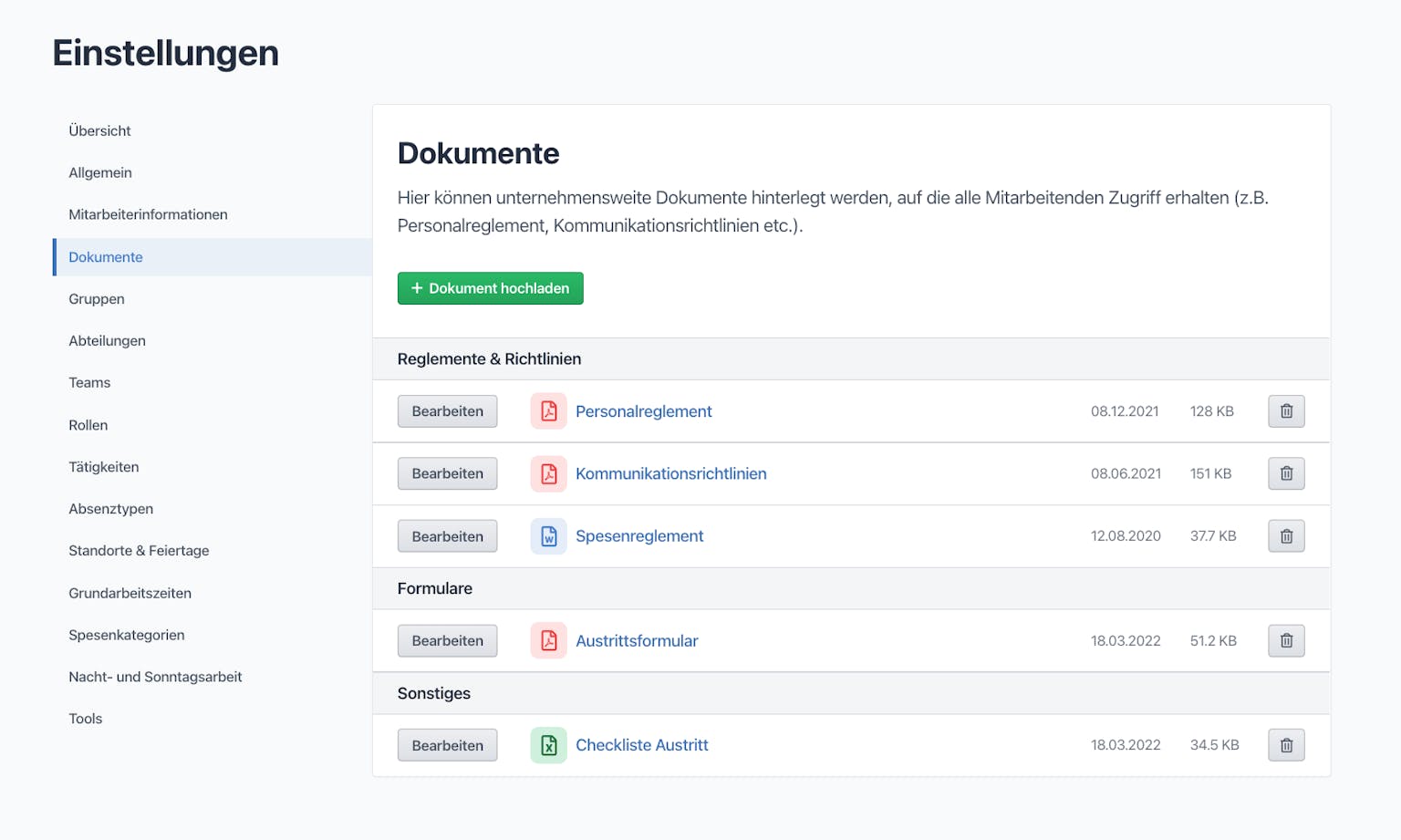Edit Austrittsformular with its Bearbeiten button
Image resolution: width=1401 pixels, height=840 pixels.
[447, 640]
